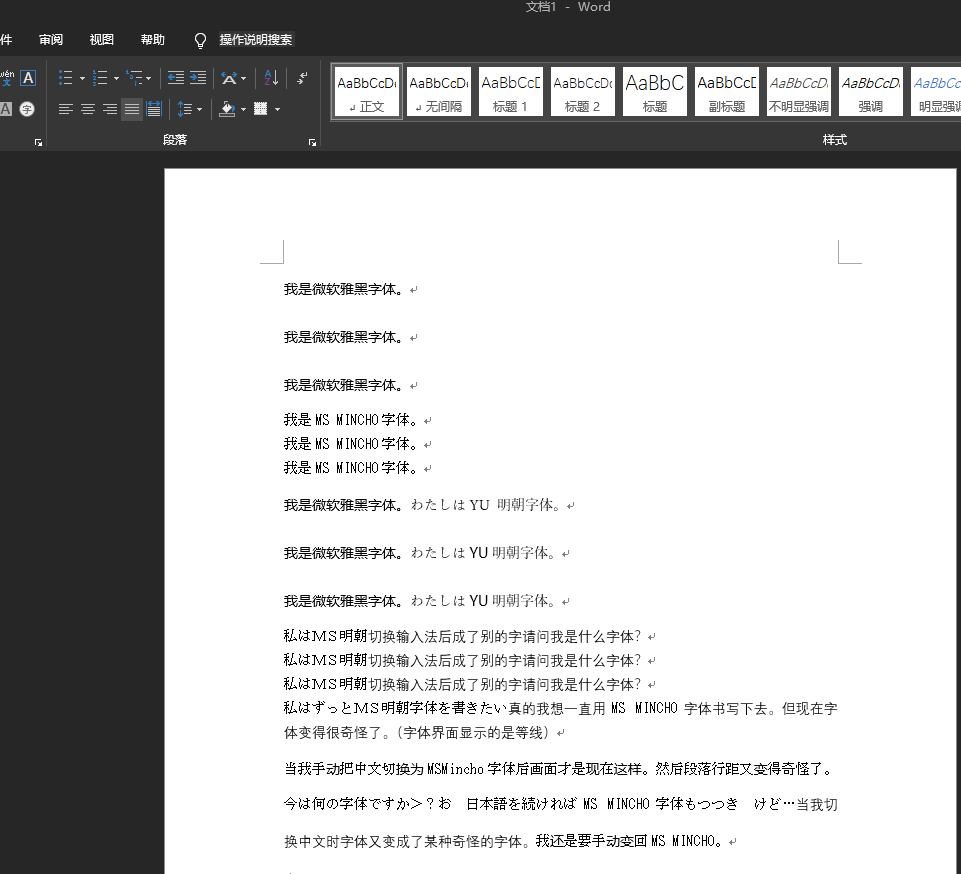Toggle justify alignment
Image resolution: width=961 pixels, height=874 pixels.
point(132,109)
